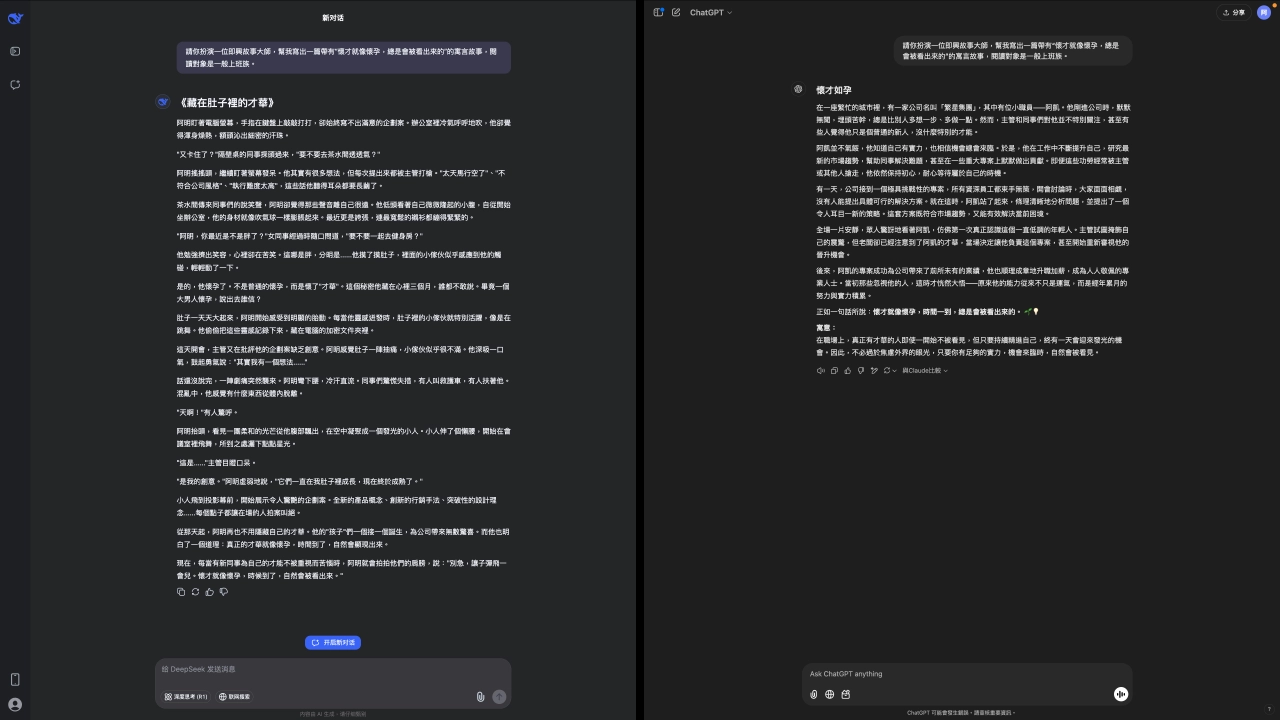Click ChatGPT story heading 懷才如孕
This screenshot has width=1280, height=720.
(834, 90)
